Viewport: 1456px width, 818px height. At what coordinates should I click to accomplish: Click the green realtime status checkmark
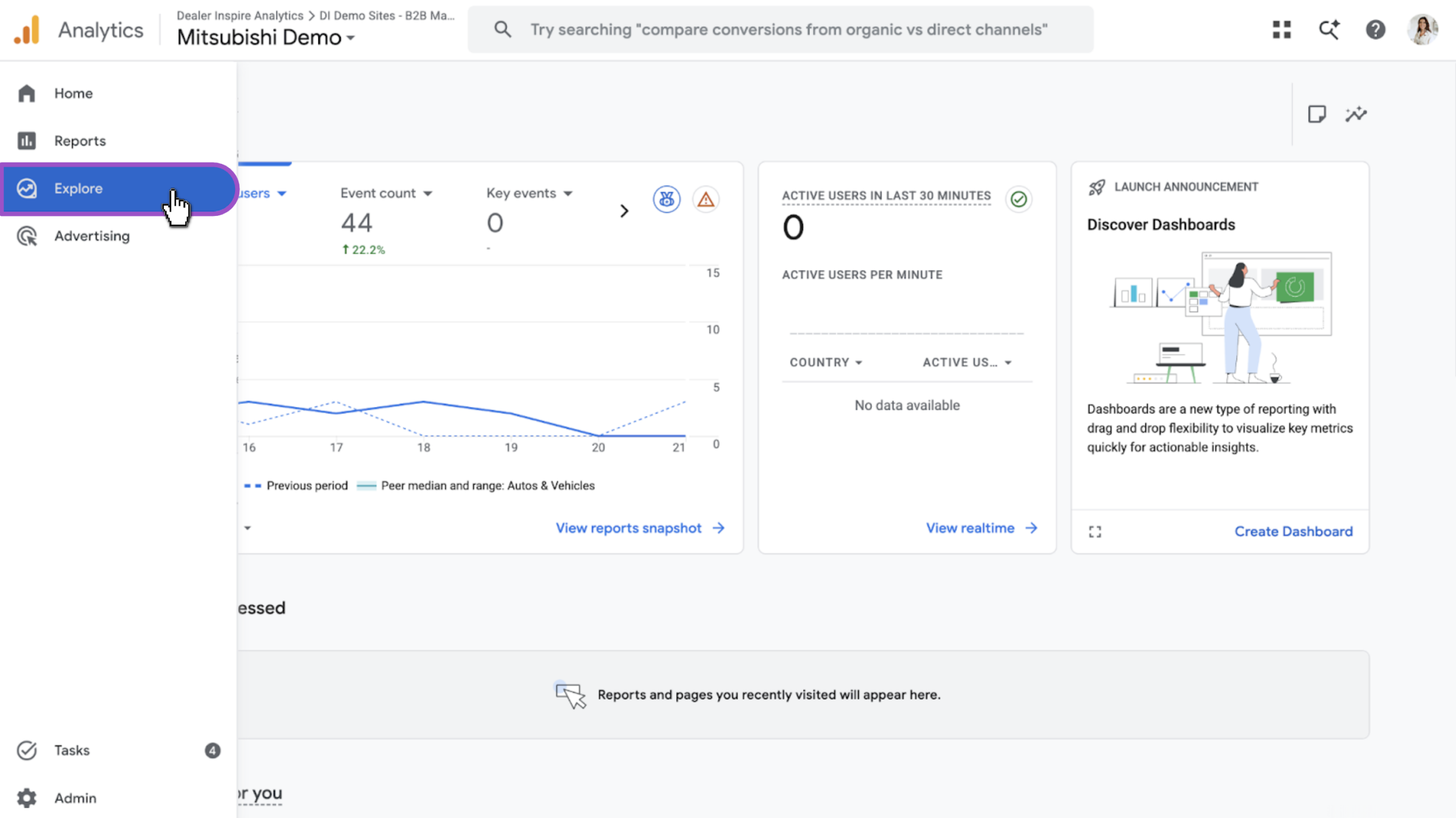pos(1019,199)
